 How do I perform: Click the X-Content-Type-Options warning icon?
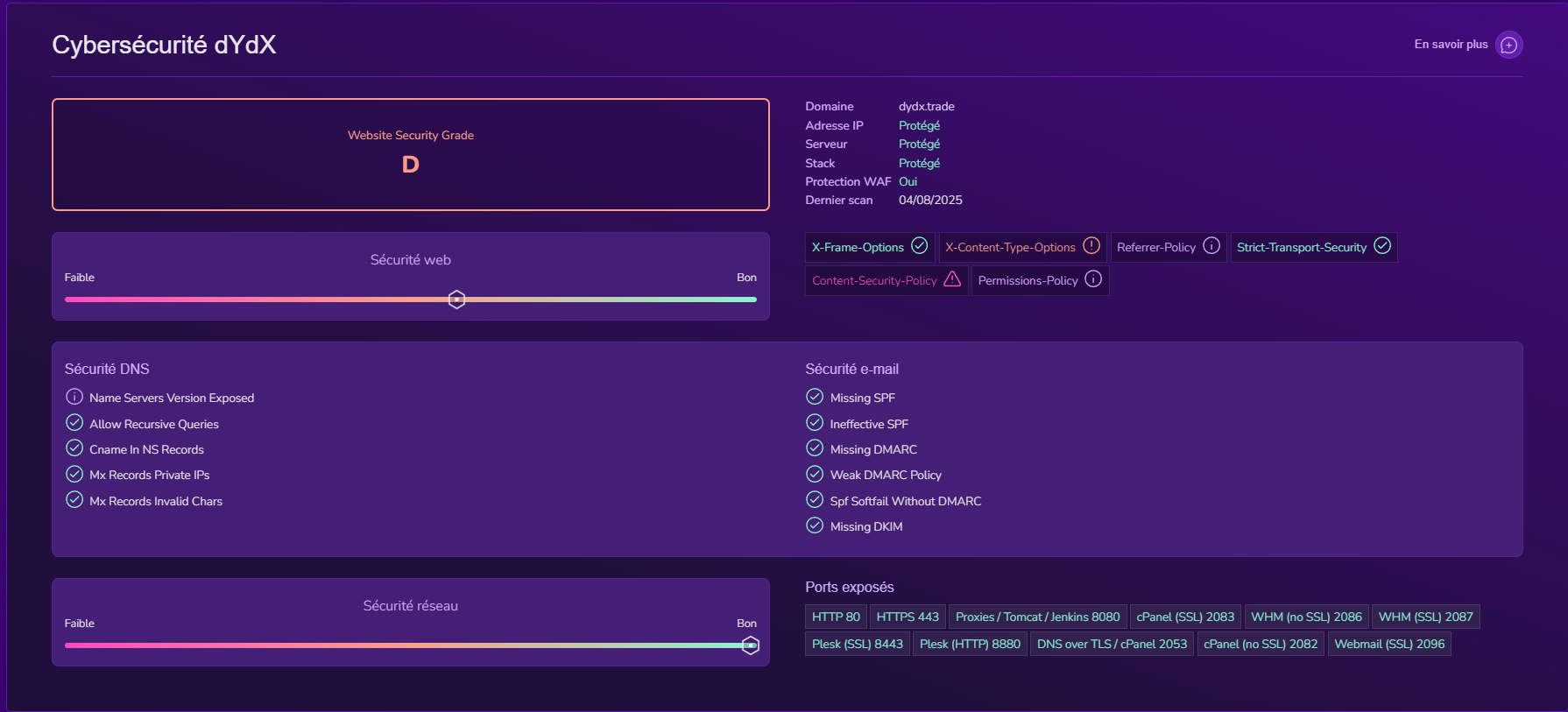pos(1091,246)
